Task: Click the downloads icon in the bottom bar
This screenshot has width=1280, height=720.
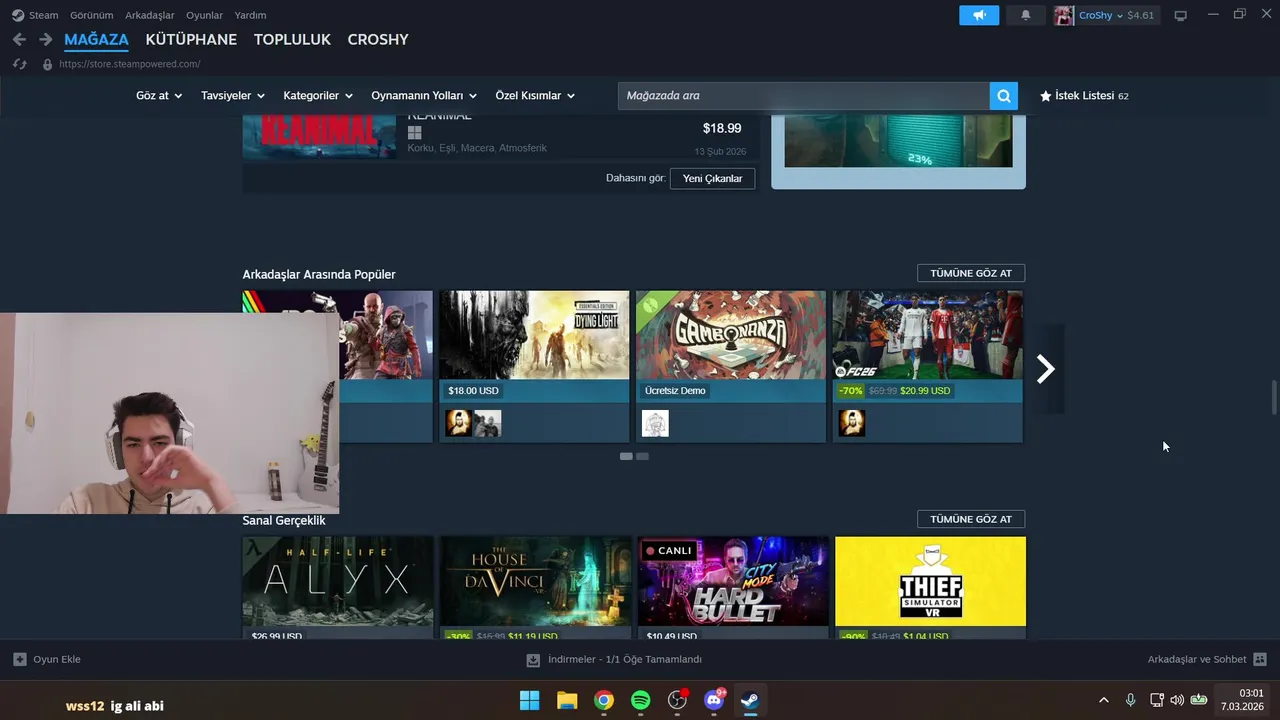Action: point(533,660)
